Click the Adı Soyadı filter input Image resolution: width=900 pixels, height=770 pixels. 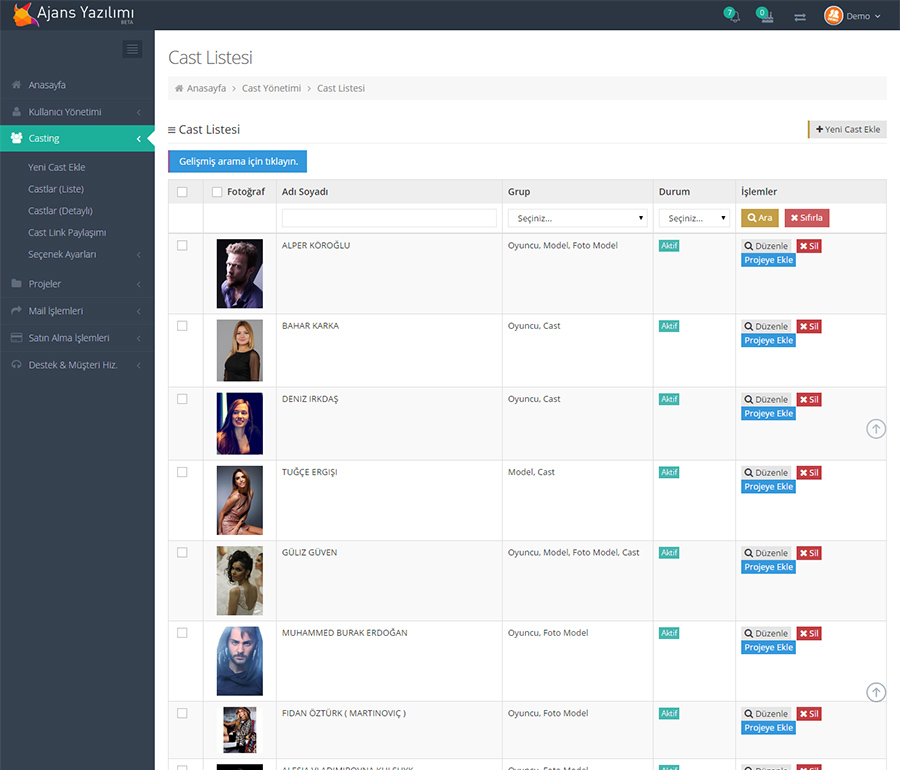pyautogui.click(x=389, y=218)
